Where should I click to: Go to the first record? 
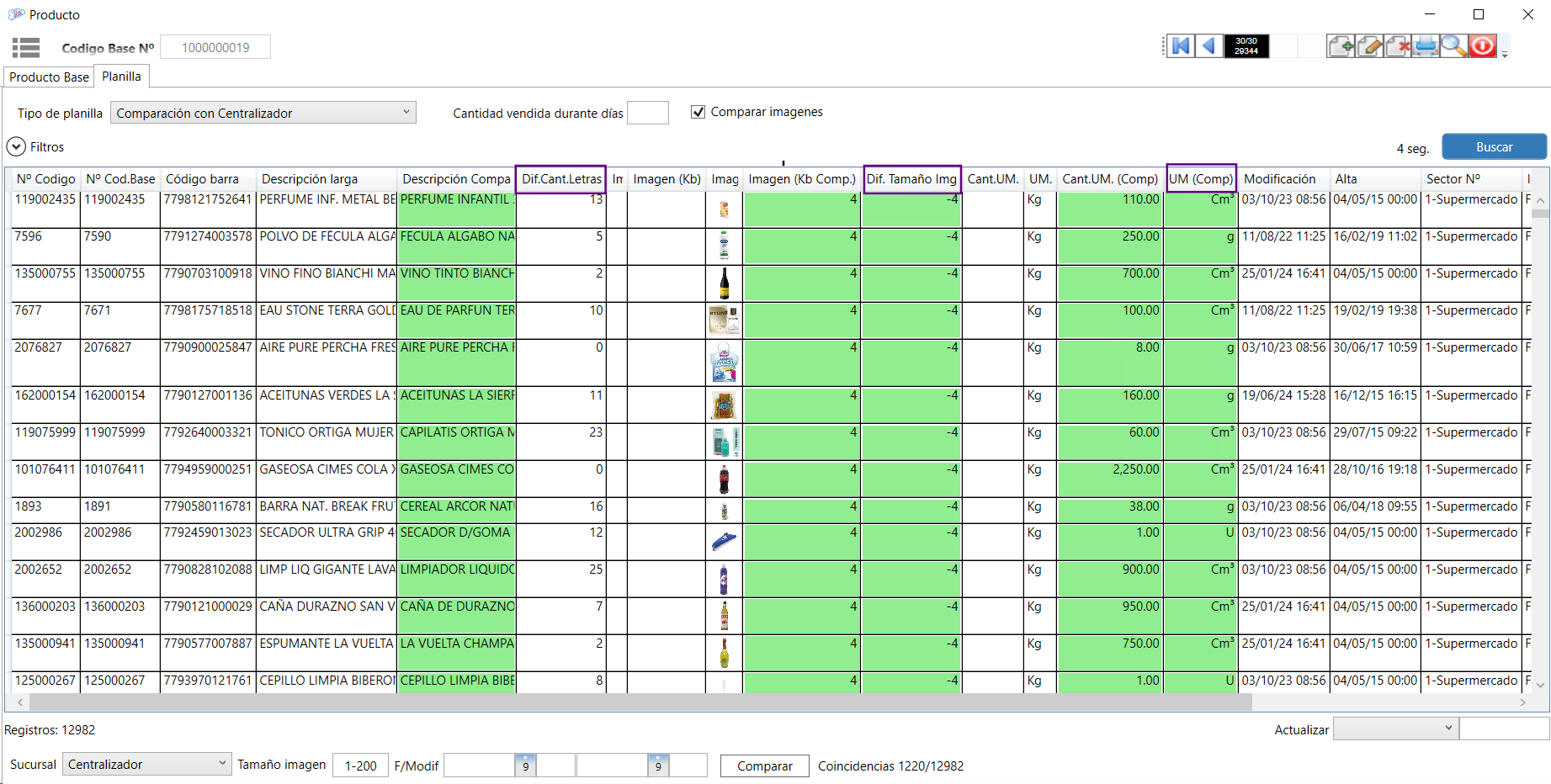point(1181,46)
